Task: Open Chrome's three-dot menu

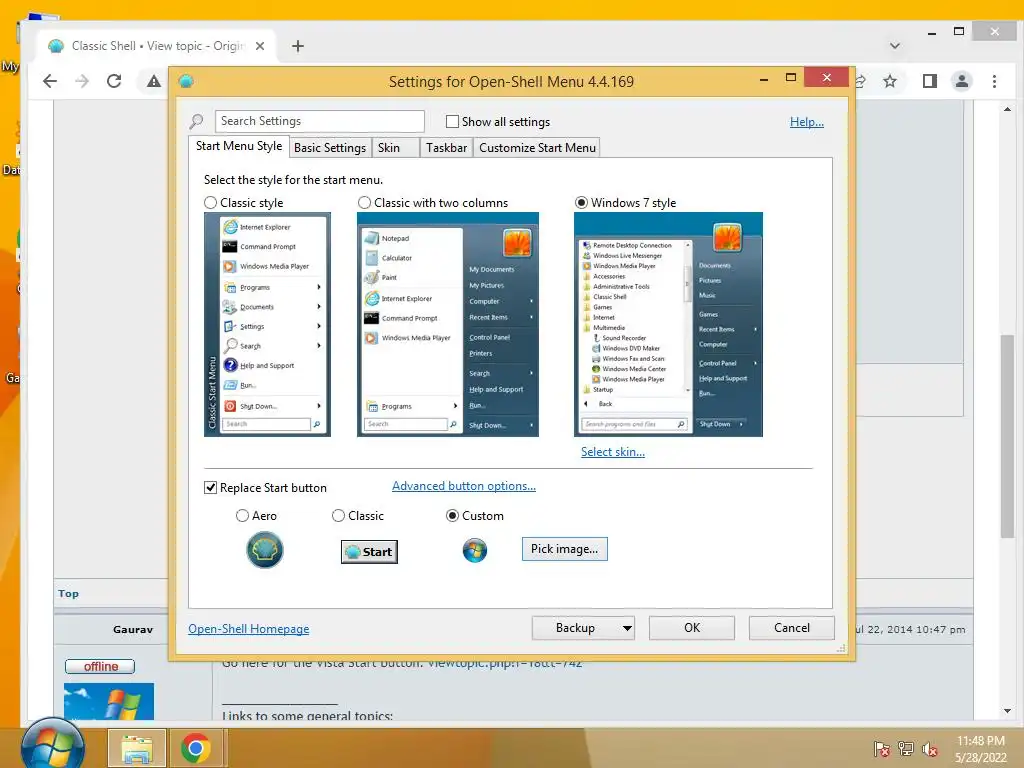Action: (x=994, y=81)
